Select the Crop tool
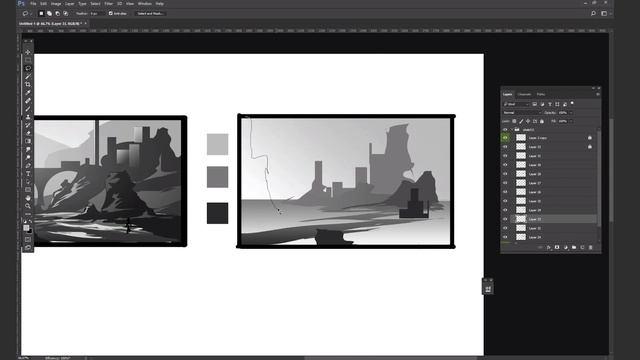Viewport: 640px width, 360px height. click(x=28, y=84)
